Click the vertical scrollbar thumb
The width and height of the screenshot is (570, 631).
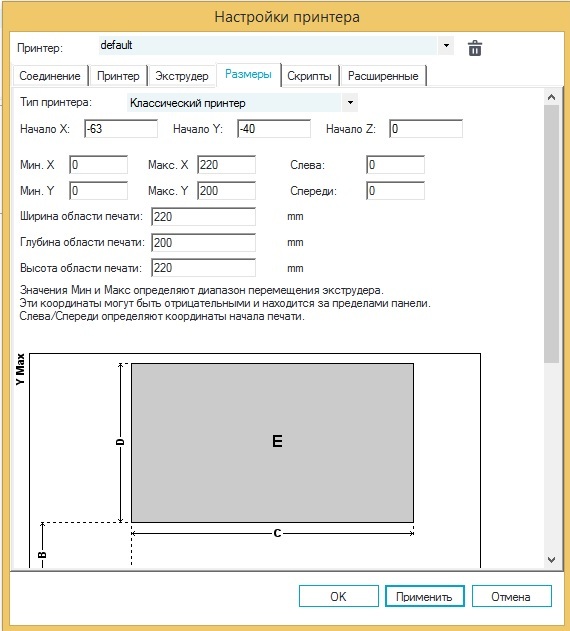coord(551,234)
